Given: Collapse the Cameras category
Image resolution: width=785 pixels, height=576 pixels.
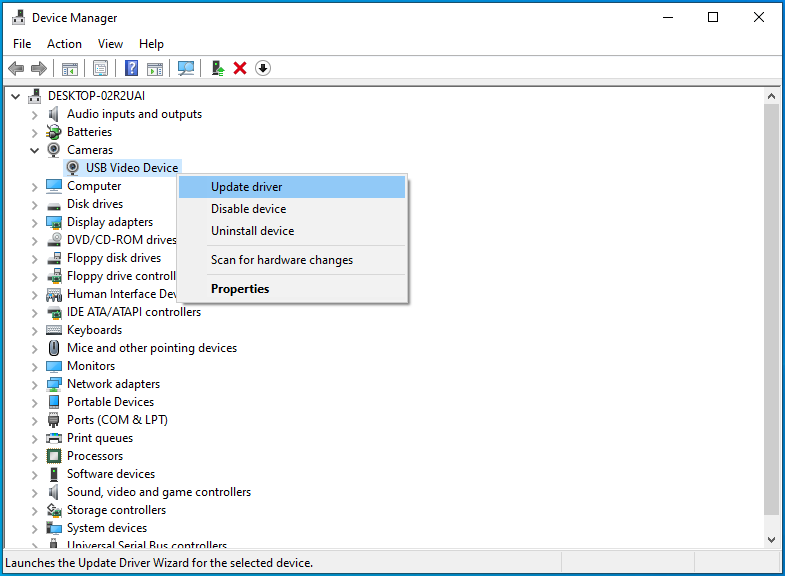Looking at the screenshot, I should 35,150.
